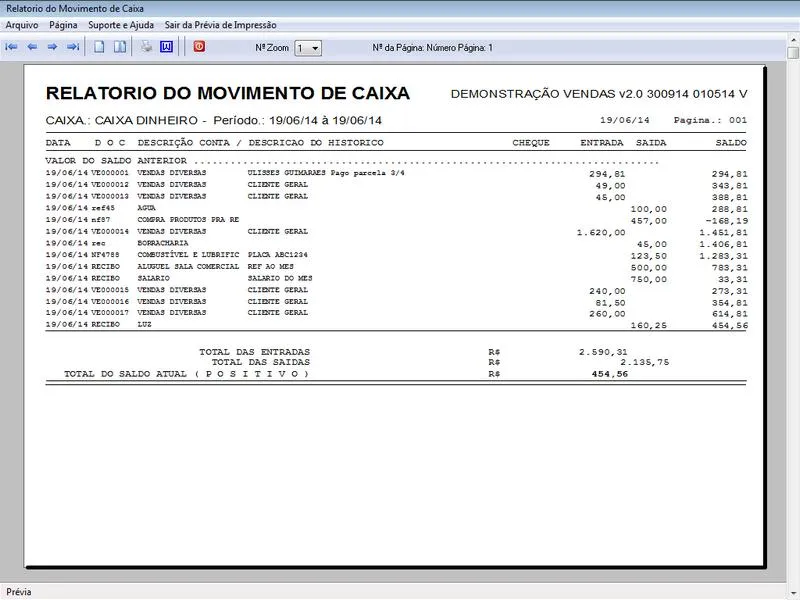Viewport: 800px width, 600px height.
Task: Open the Página menu
Action: pos(63,25)
